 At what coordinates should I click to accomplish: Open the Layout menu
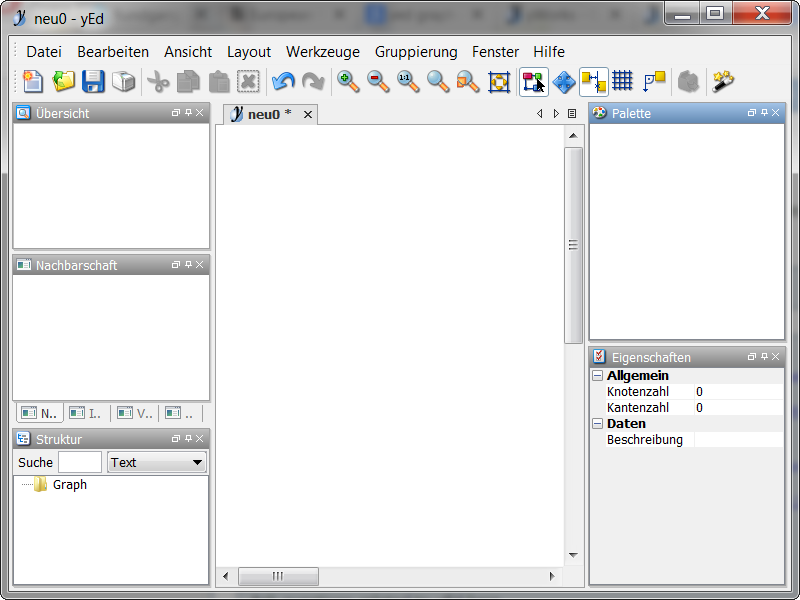click(x=248, y=52)
